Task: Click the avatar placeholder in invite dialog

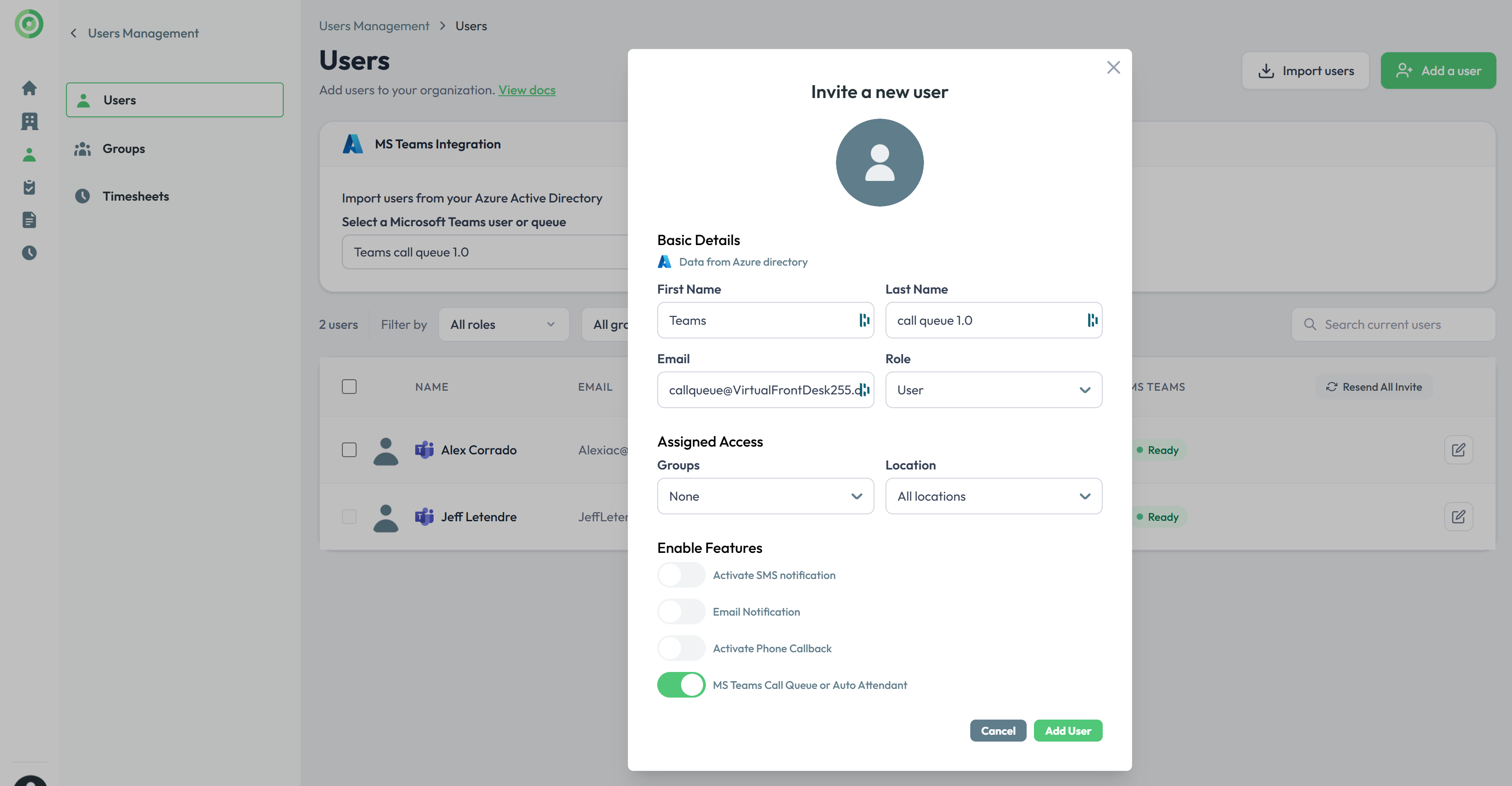Action: [x=879, y=163]
